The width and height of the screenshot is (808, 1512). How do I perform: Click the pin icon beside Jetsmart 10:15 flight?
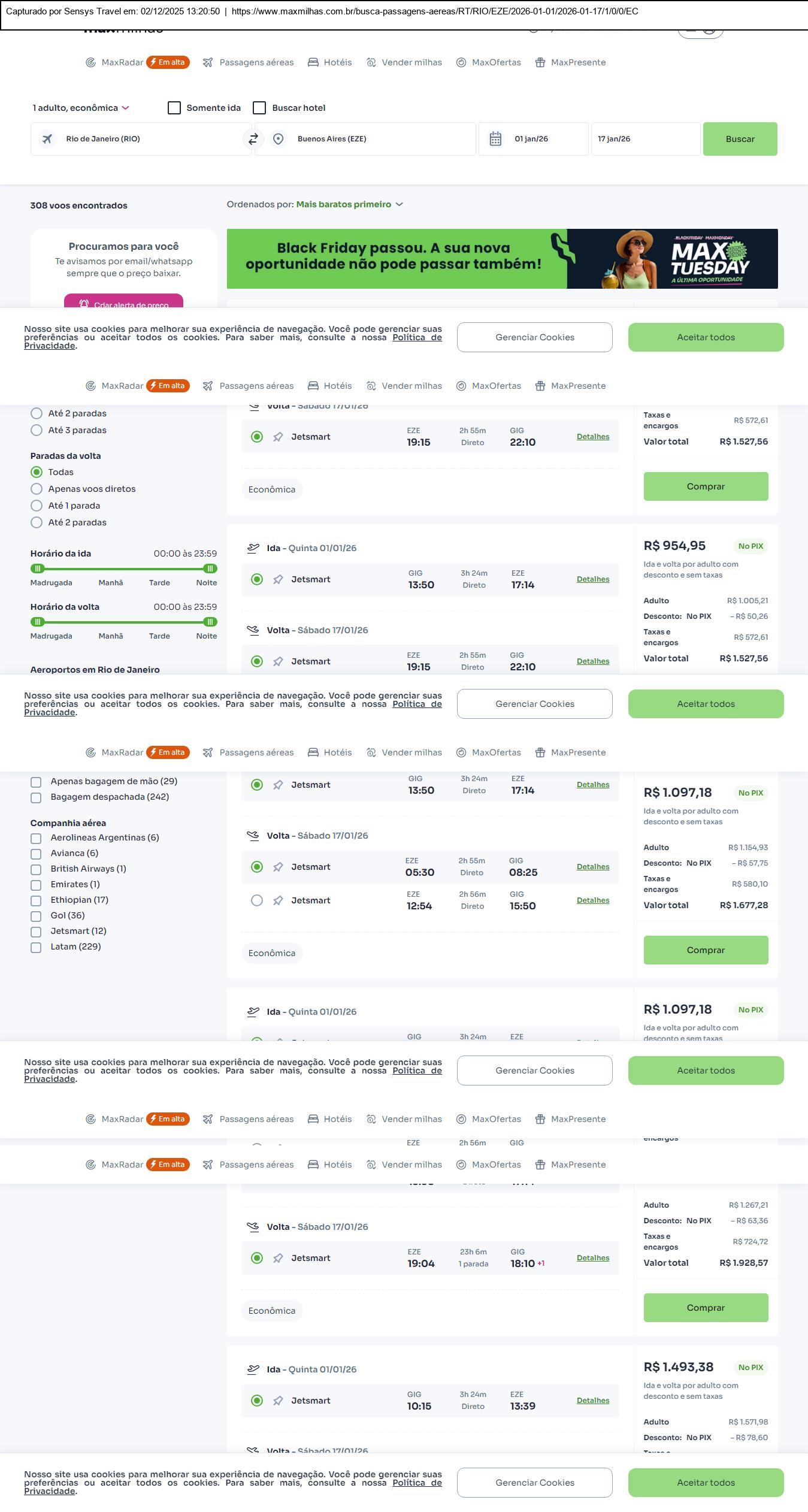[x=278, y=1401]
